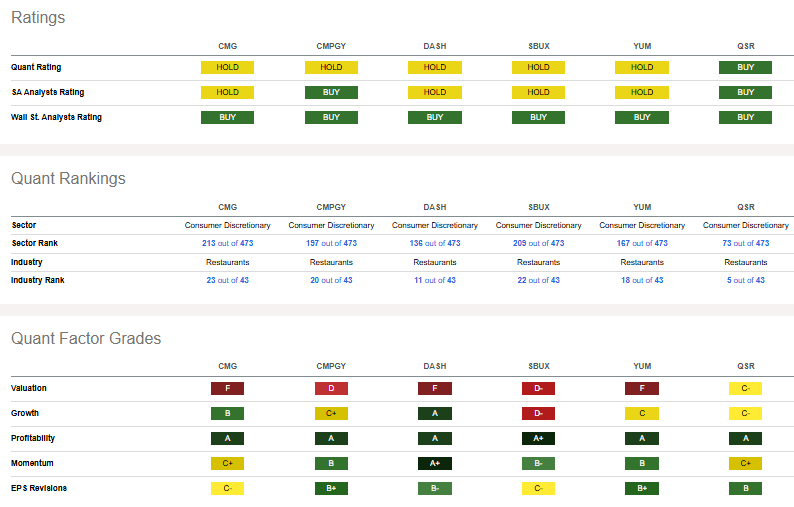The image size is (794, 507).
Task: Click CMG's F Valuation grade badge
Action: 228,388
